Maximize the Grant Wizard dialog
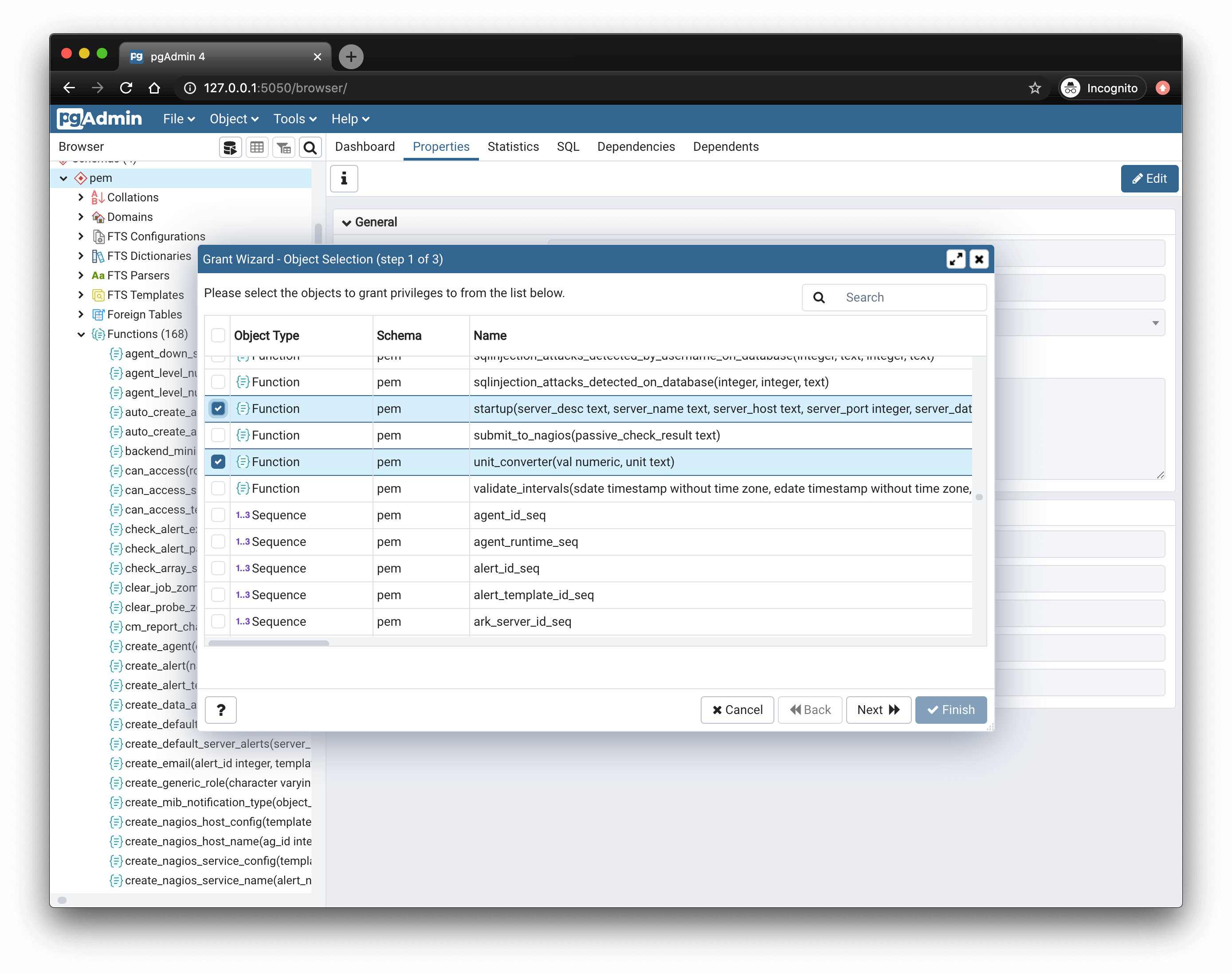The width and height of the screenshot is (1232, 973). tap(956, 259)
